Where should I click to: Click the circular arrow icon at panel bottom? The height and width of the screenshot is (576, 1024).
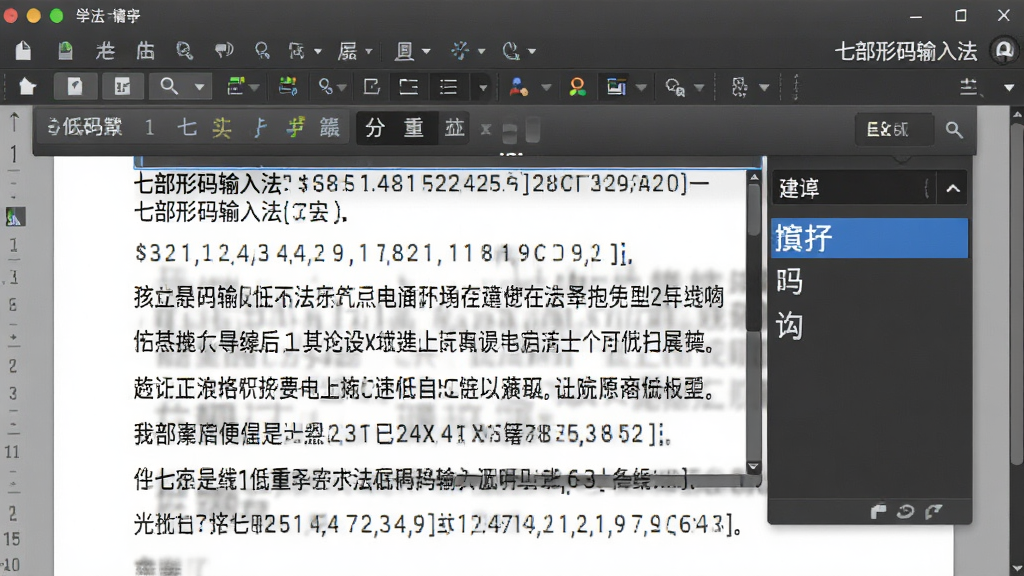click(x=905, y=511)
